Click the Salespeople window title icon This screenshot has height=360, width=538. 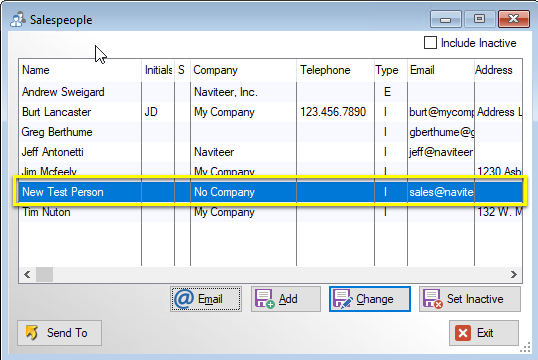pos(17,19)
